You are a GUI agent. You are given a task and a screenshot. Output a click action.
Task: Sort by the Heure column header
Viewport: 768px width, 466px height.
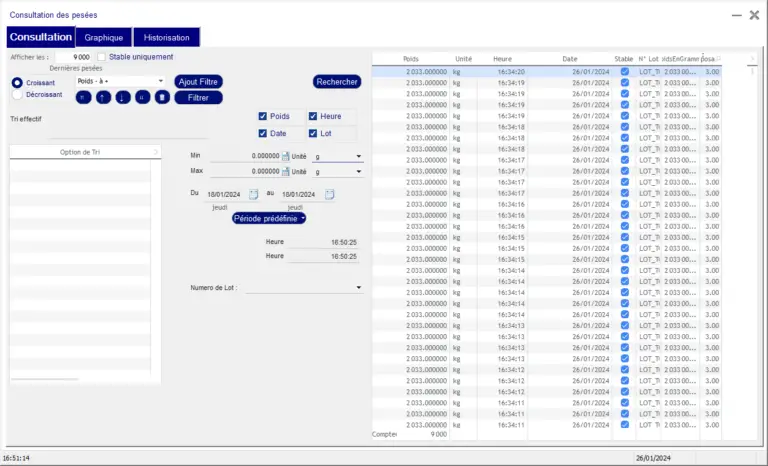pos(503,59)
